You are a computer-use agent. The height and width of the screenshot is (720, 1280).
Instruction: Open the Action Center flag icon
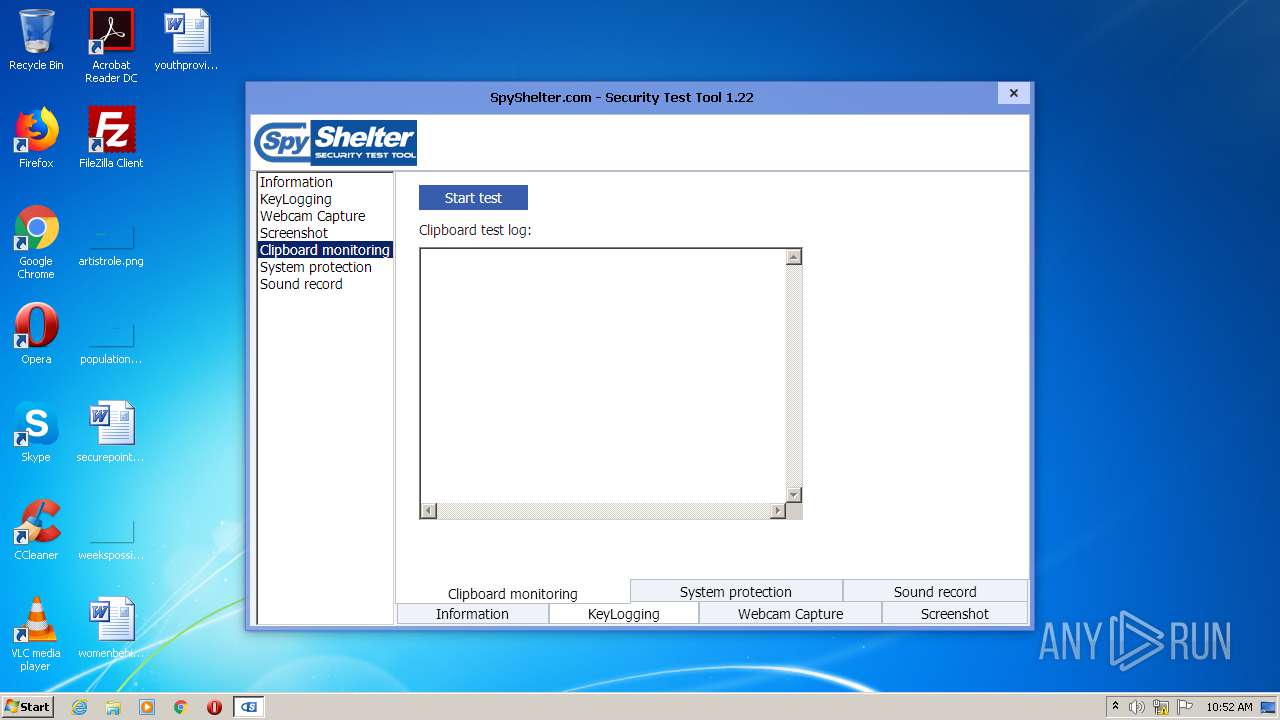point(1185,707)
